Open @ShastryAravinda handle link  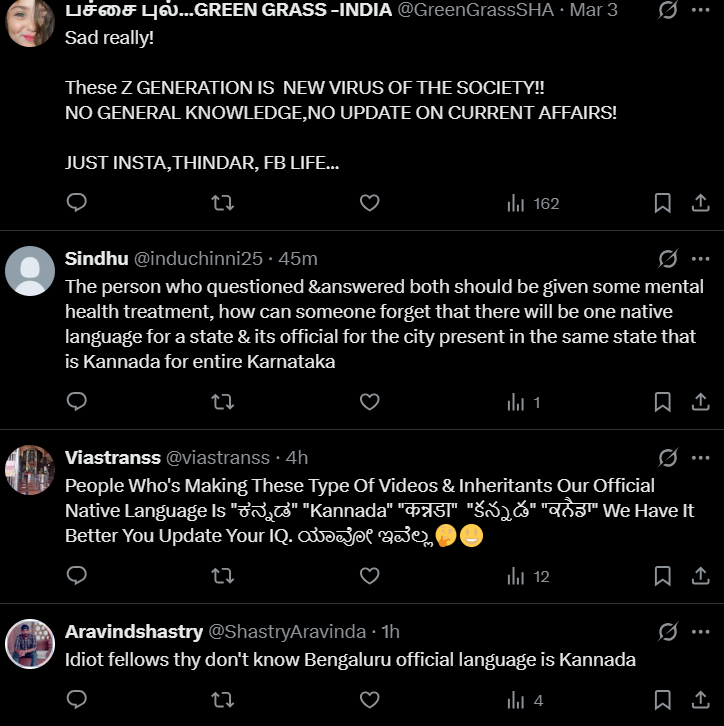coord(287,632)
